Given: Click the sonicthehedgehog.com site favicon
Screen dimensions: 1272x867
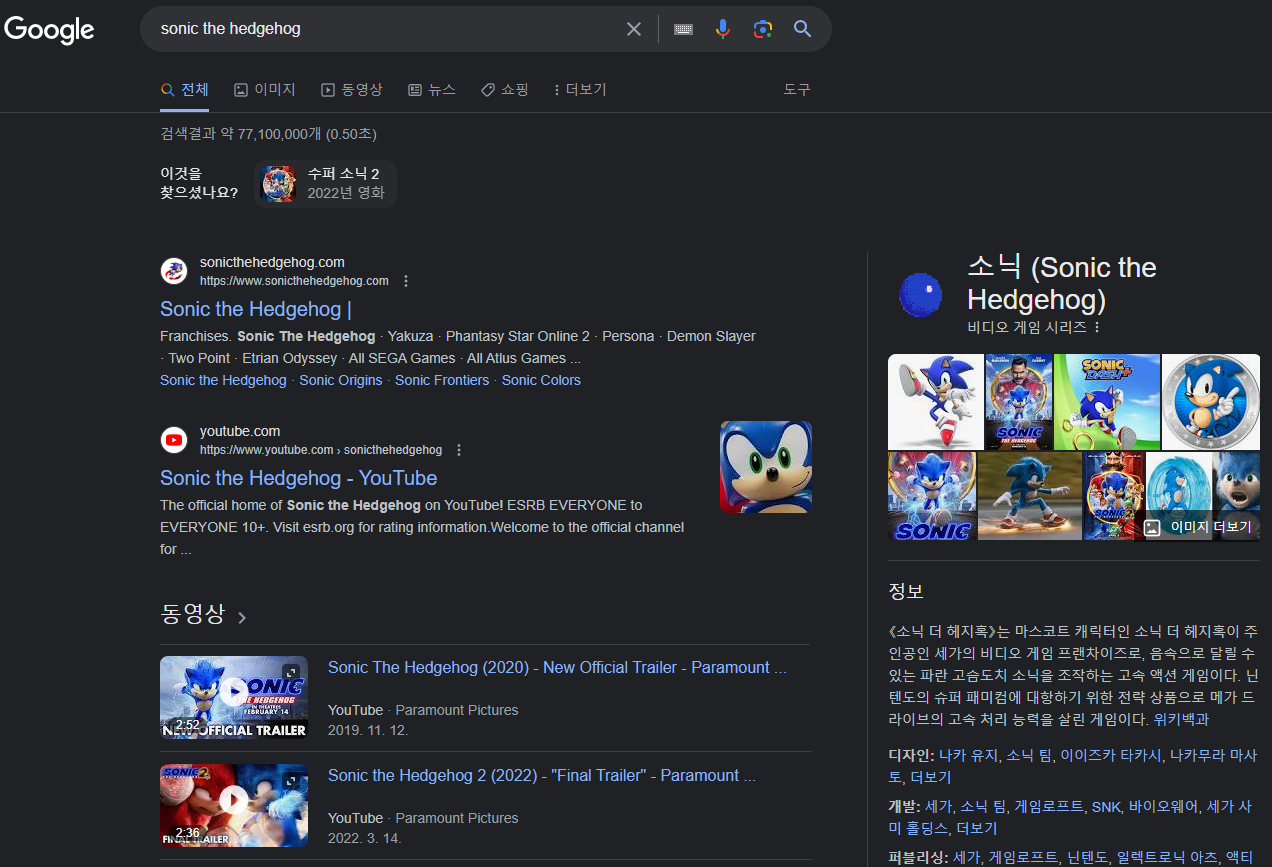Looking at the screenshot, I should tap(174, 271).
